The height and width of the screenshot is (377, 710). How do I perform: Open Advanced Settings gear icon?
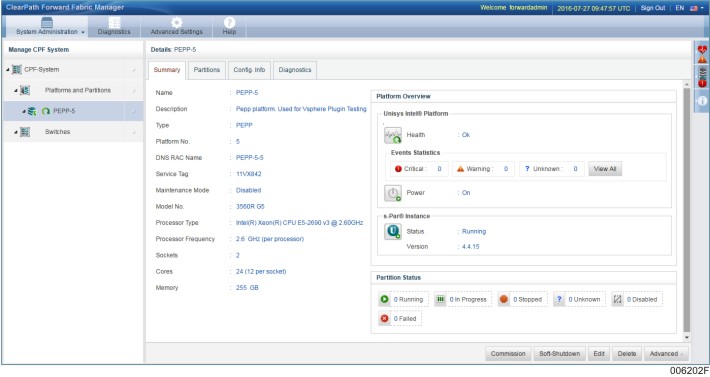(177, 22)
